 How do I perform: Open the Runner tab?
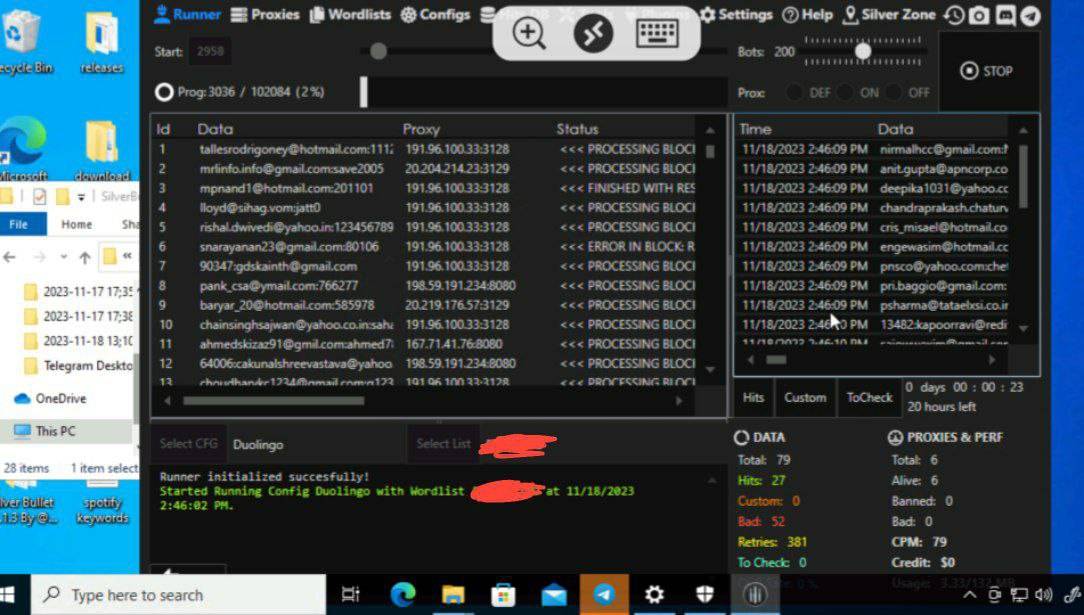(x=187, y=15)
